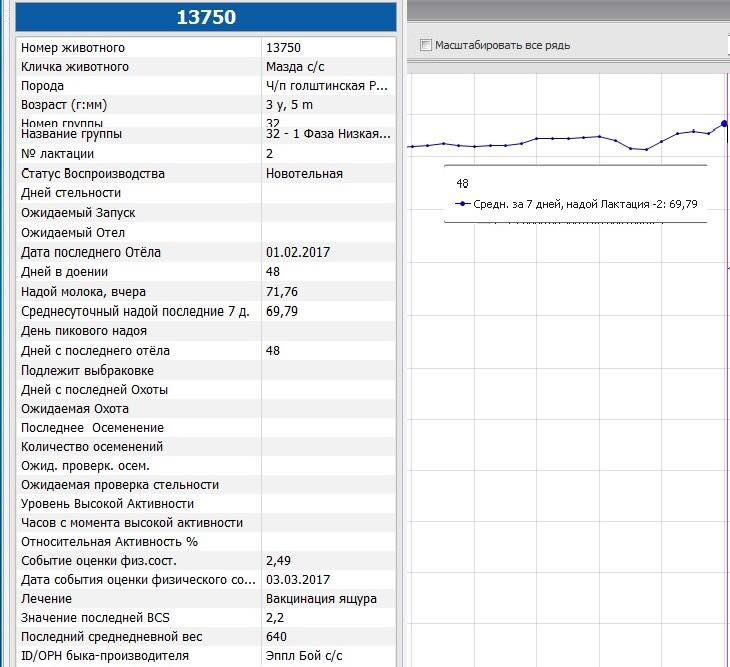Click the 'Лечение' row label
730x667 pixels.
tap(46, 599)
